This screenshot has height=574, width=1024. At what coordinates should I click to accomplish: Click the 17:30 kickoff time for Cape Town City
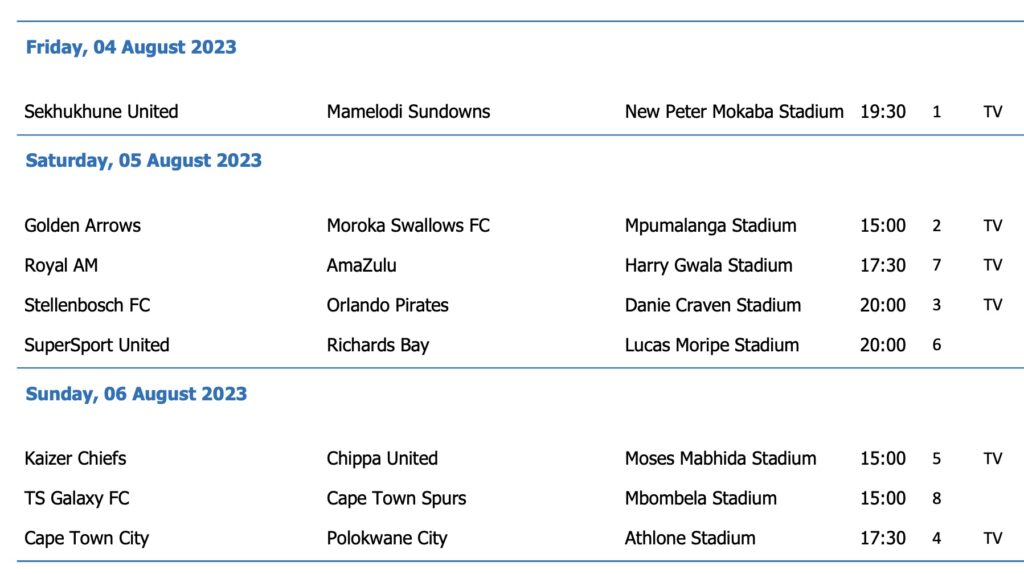[x=882, y=538]
